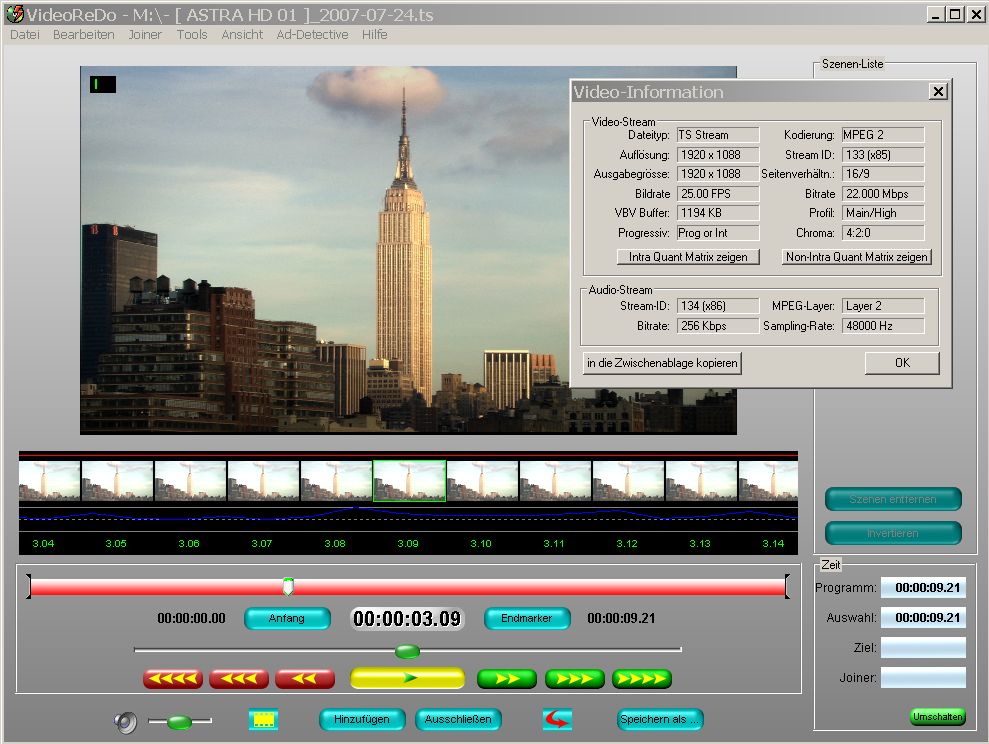Click the double-arrow red rewind button
989x744 pixels.
pos(305,679)
